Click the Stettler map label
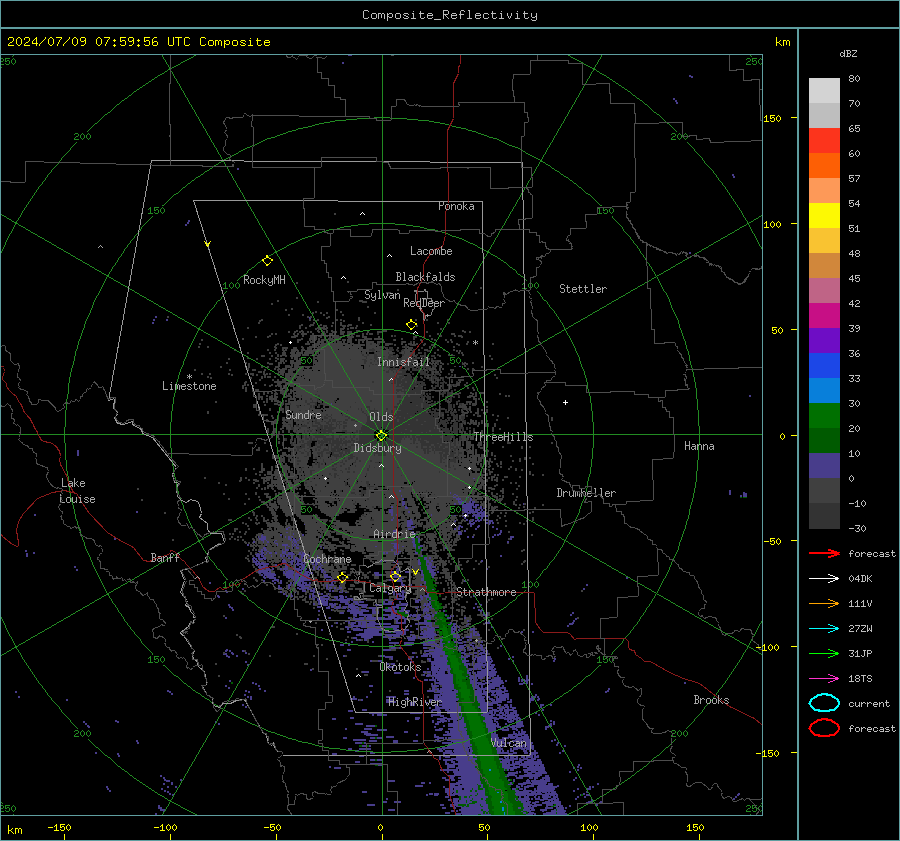The height and width of the screenshot is (841, 900). (583, 289)
